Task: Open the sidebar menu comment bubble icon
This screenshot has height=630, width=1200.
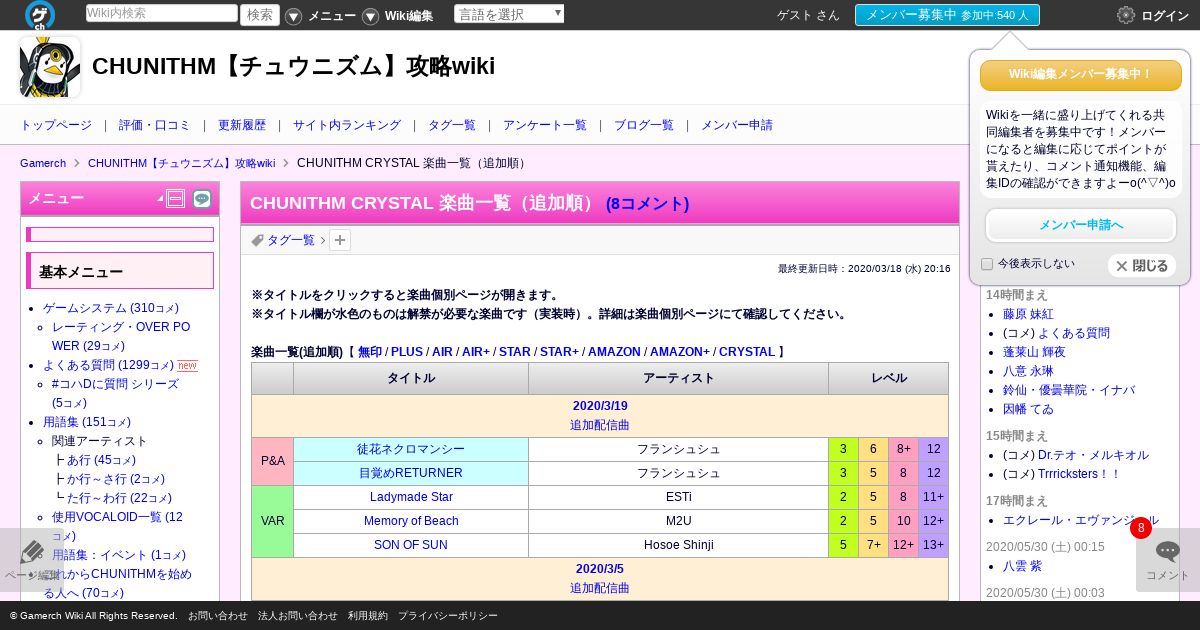Action: click(x=202, y=199)
